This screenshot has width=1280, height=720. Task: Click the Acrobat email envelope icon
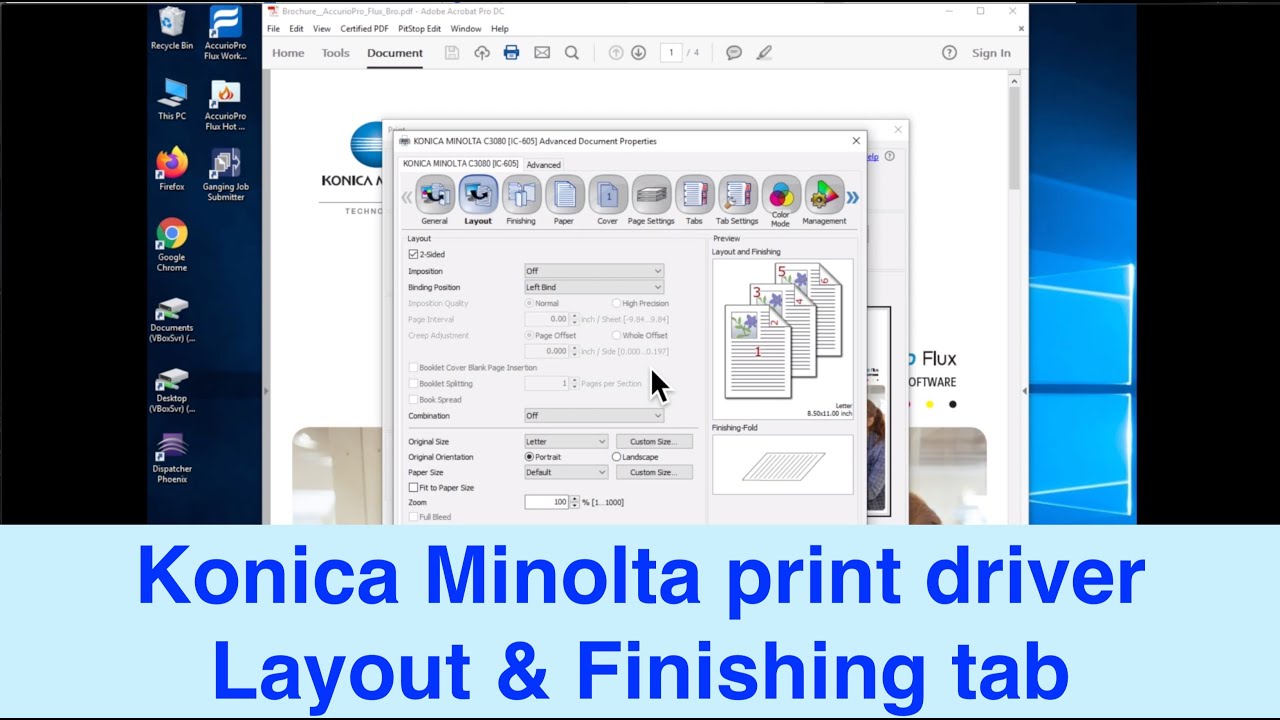(542, 53)
